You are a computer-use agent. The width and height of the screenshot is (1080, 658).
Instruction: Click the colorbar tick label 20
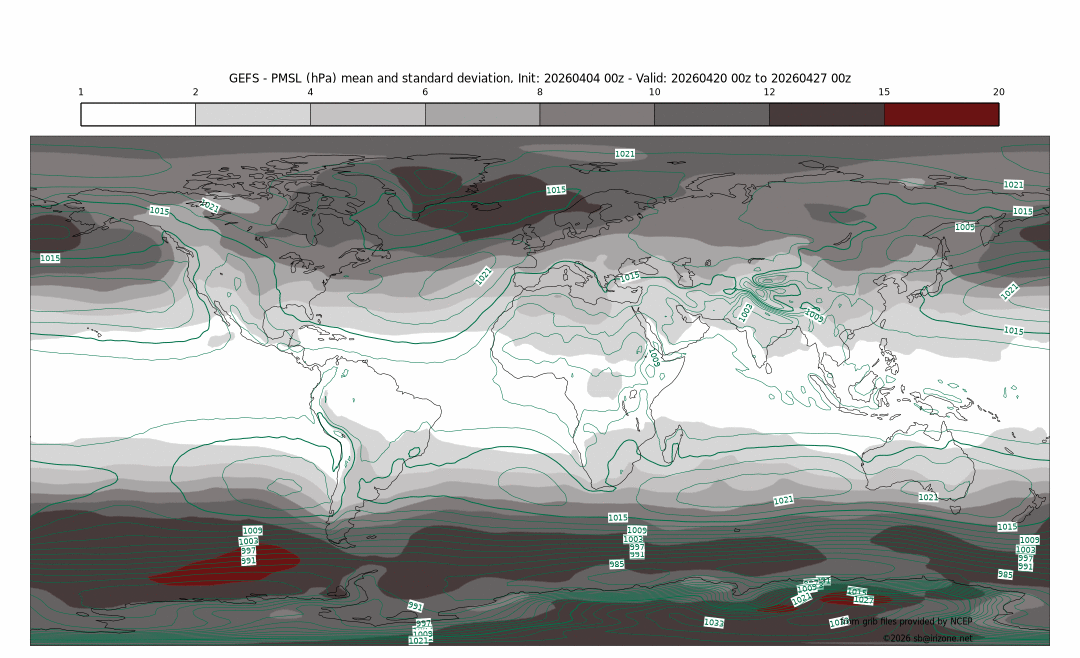click(x=998, y=92)
